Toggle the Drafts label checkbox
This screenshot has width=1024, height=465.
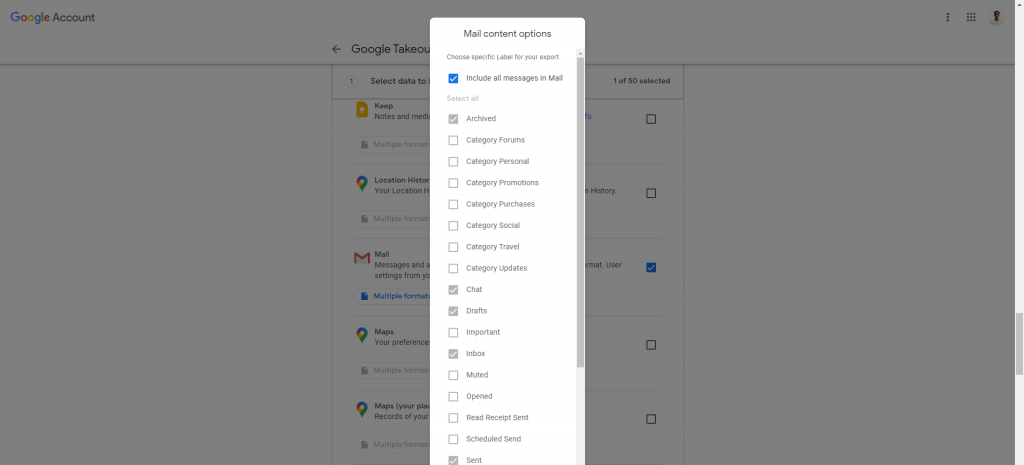[453, 311]
